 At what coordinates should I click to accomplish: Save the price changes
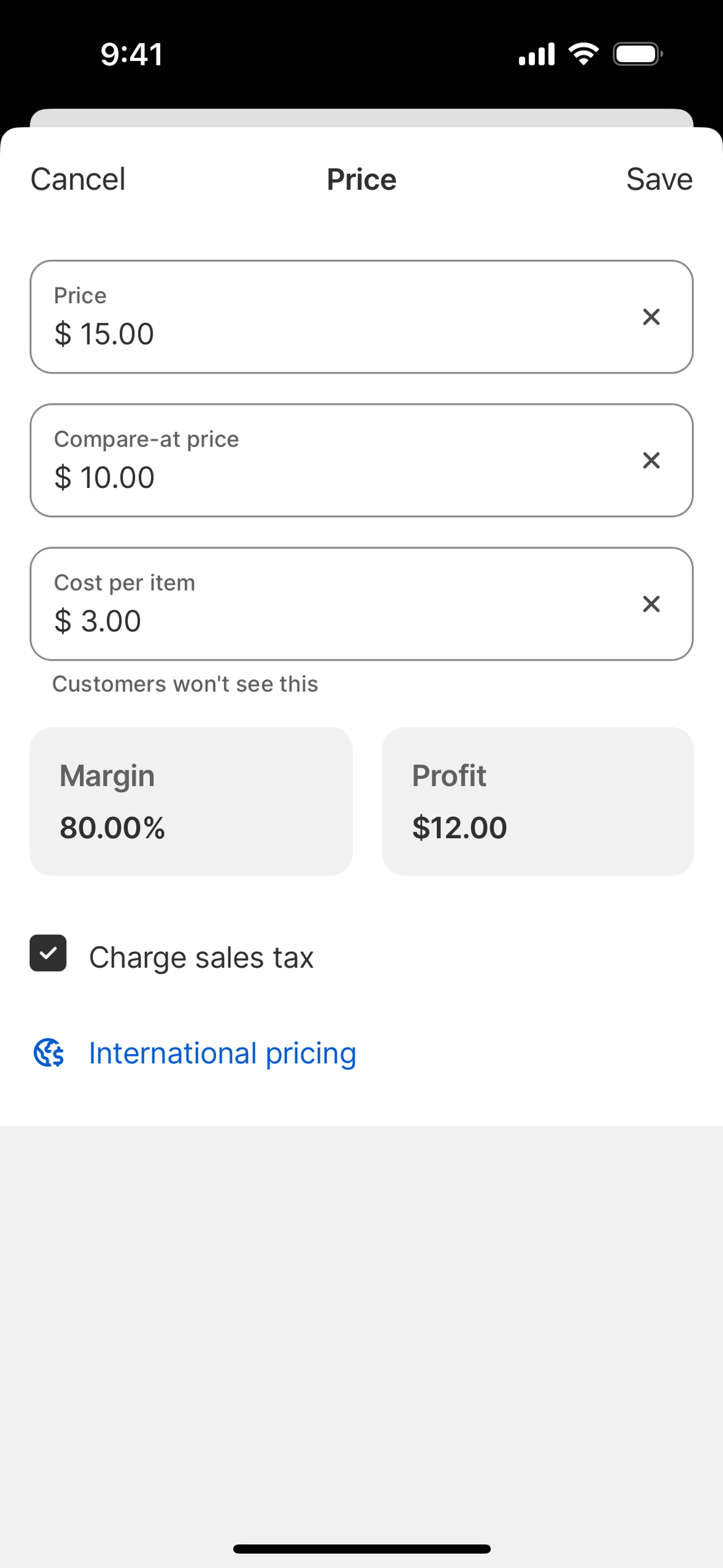659,180
